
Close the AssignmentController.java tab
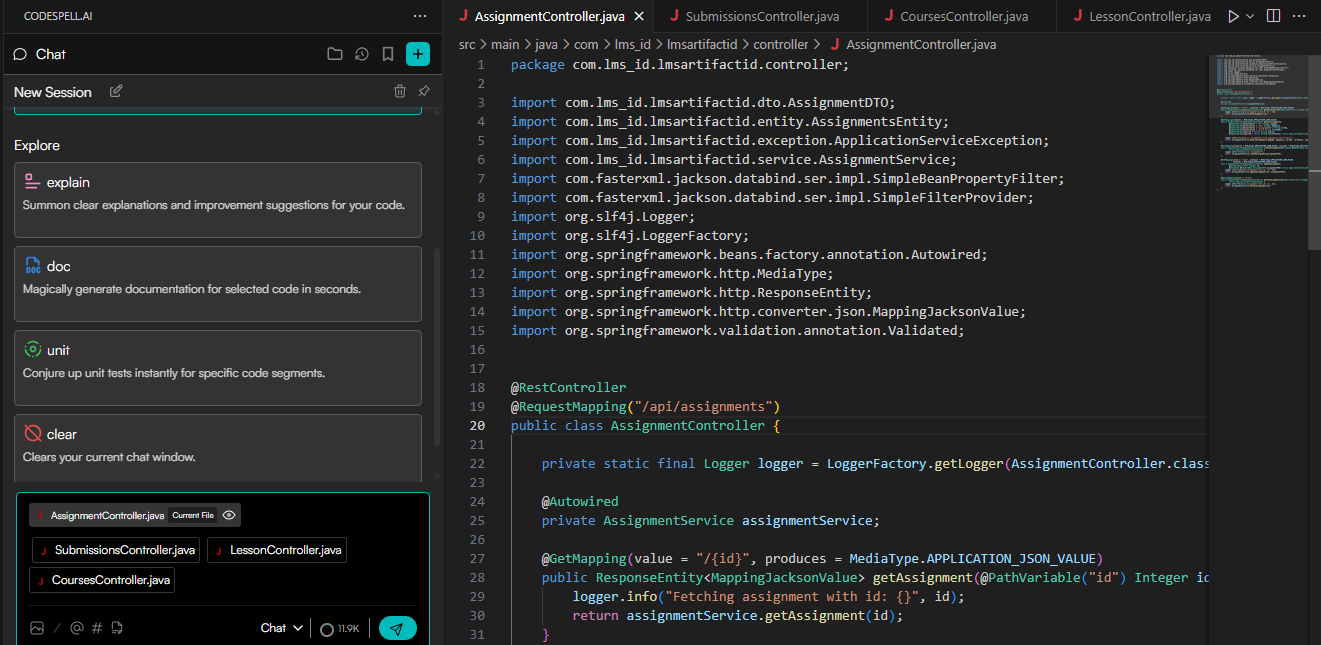point(639,17)
